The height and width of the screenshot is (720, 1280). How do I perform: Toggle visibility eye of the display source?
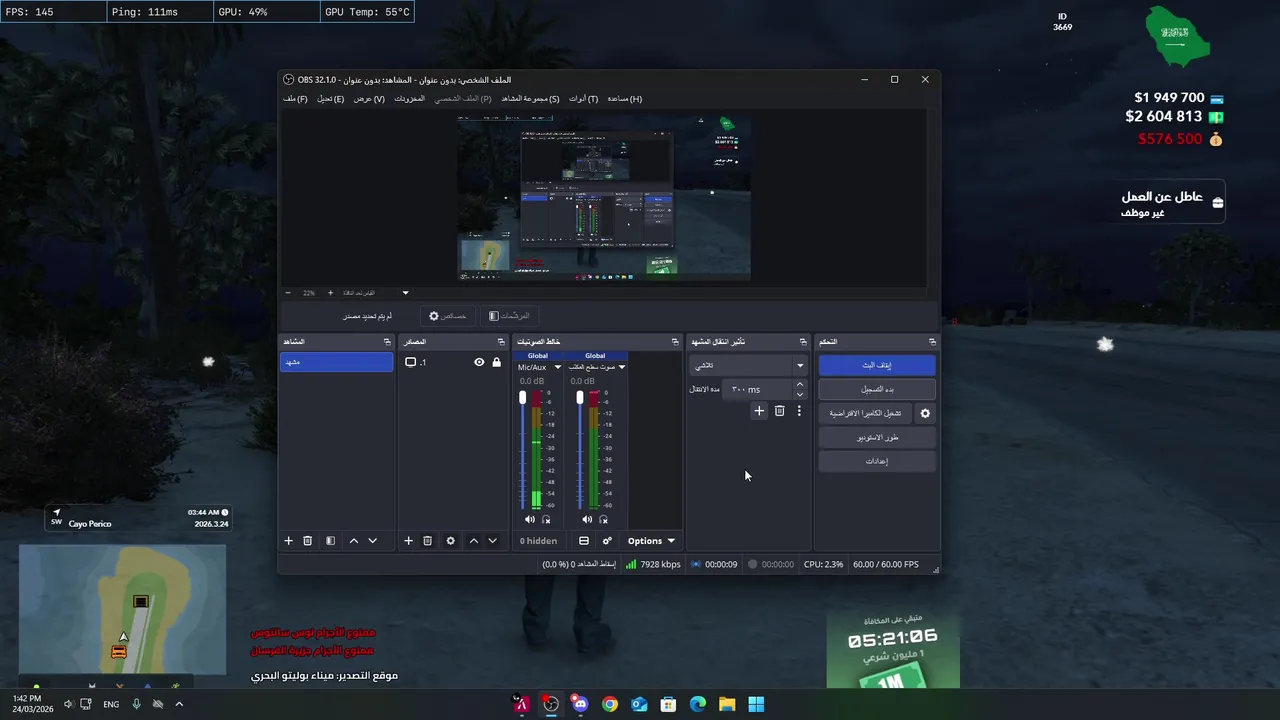tap(479, 362)
